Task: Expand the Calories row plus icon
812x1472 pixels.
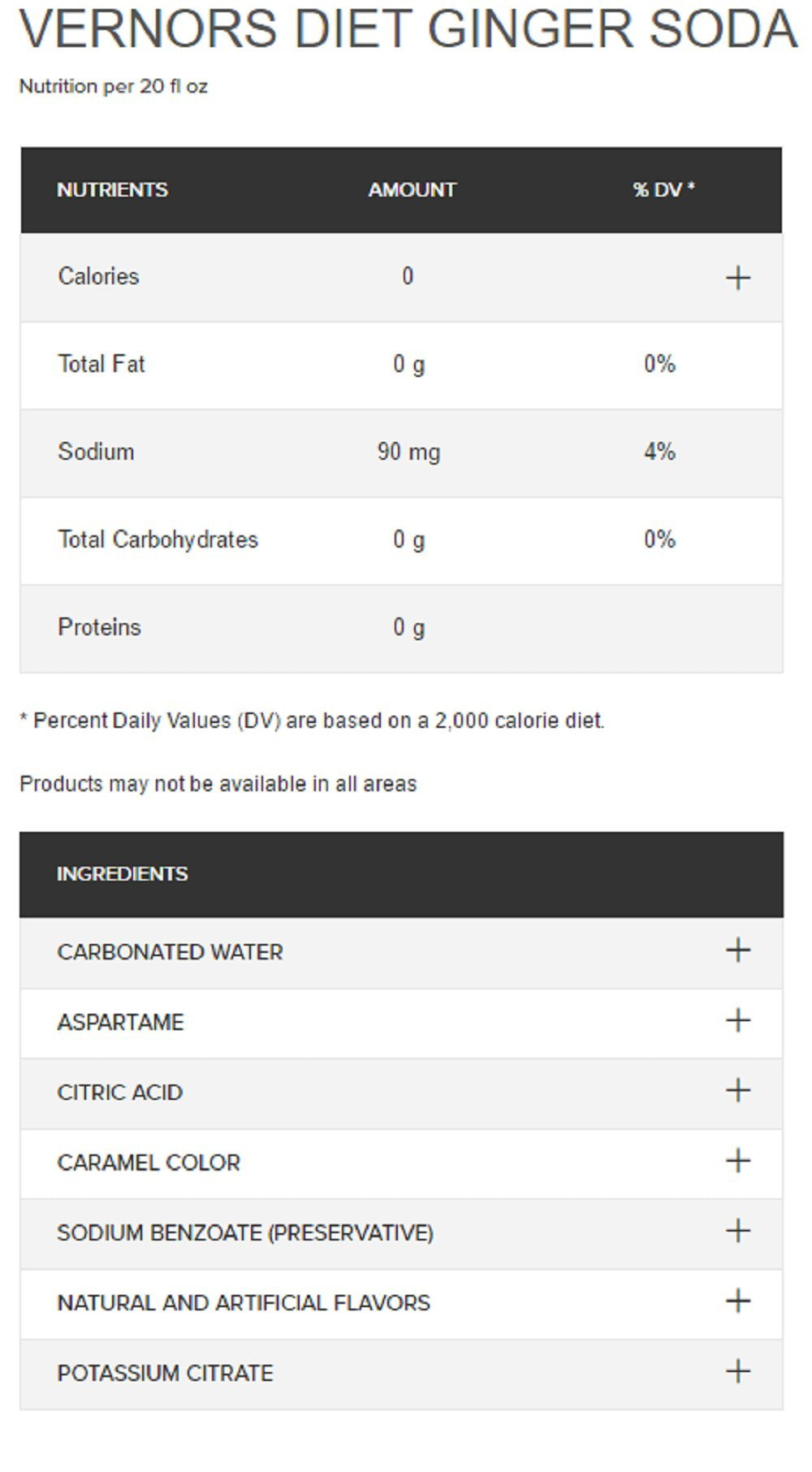Action: click(x=737, y=278)
